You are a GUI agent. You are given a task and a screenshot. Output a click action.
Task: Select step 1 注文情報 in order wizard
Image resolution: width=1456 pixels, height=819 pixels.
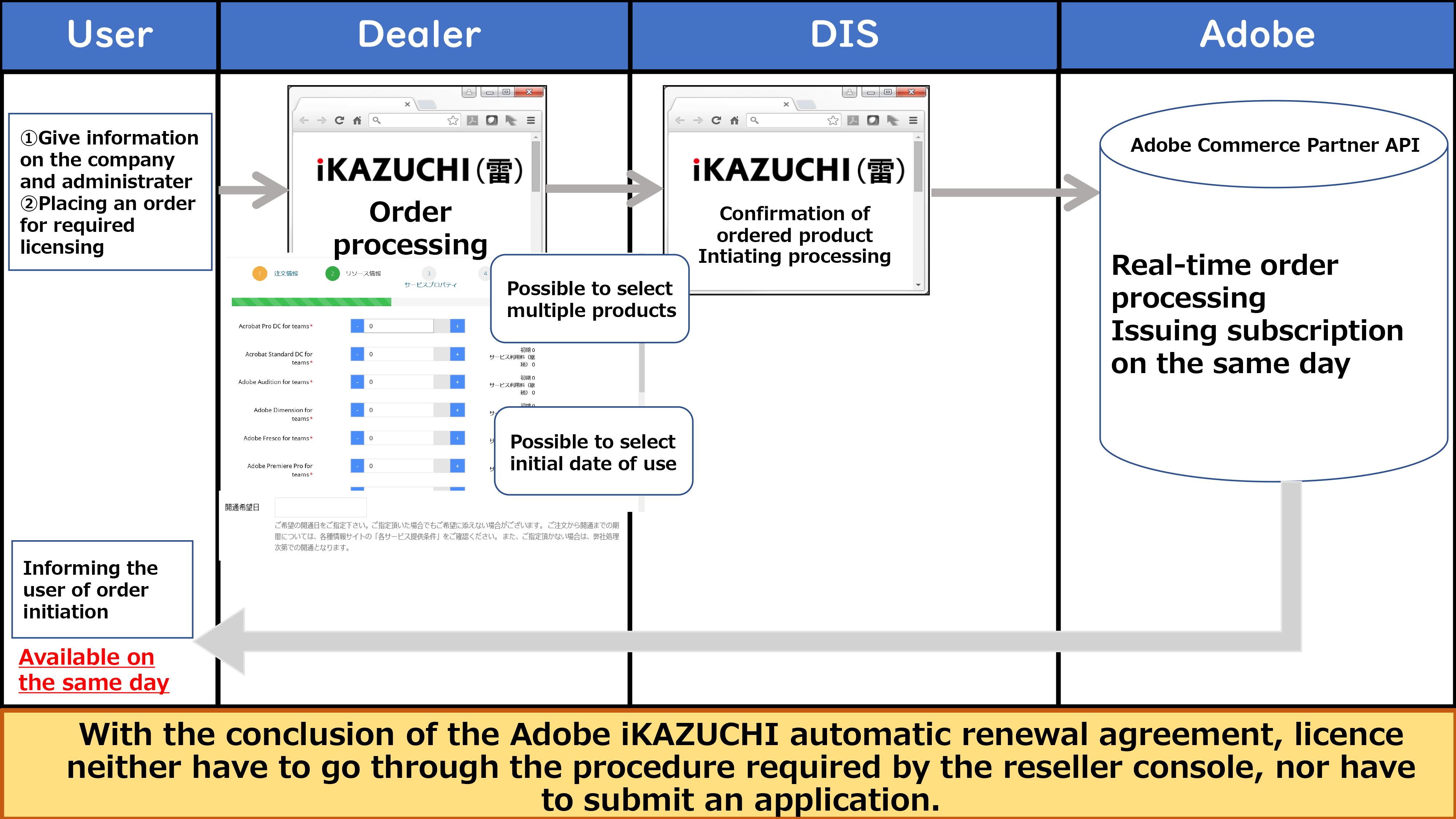275,274
